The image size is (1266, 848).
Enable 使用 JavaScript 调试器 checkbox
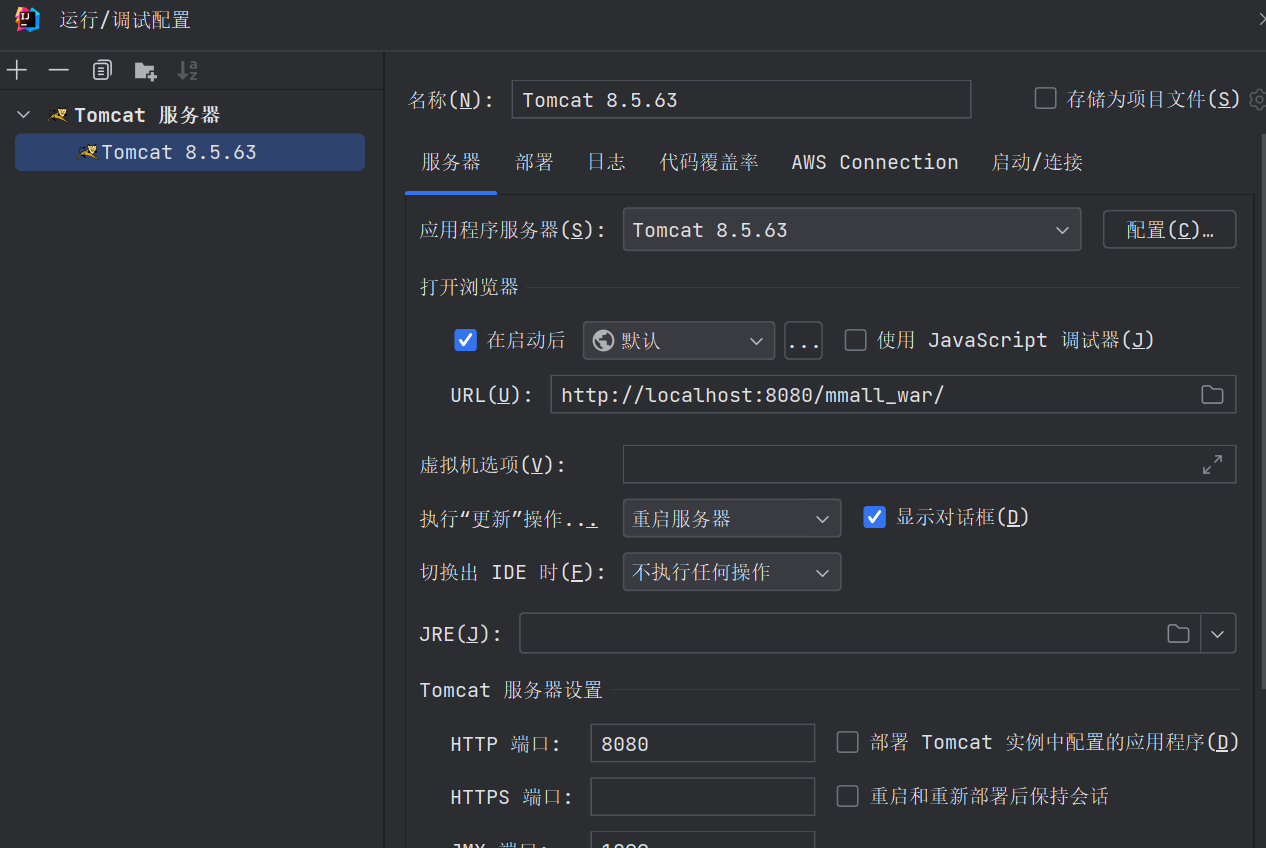[x=855, y=340]
